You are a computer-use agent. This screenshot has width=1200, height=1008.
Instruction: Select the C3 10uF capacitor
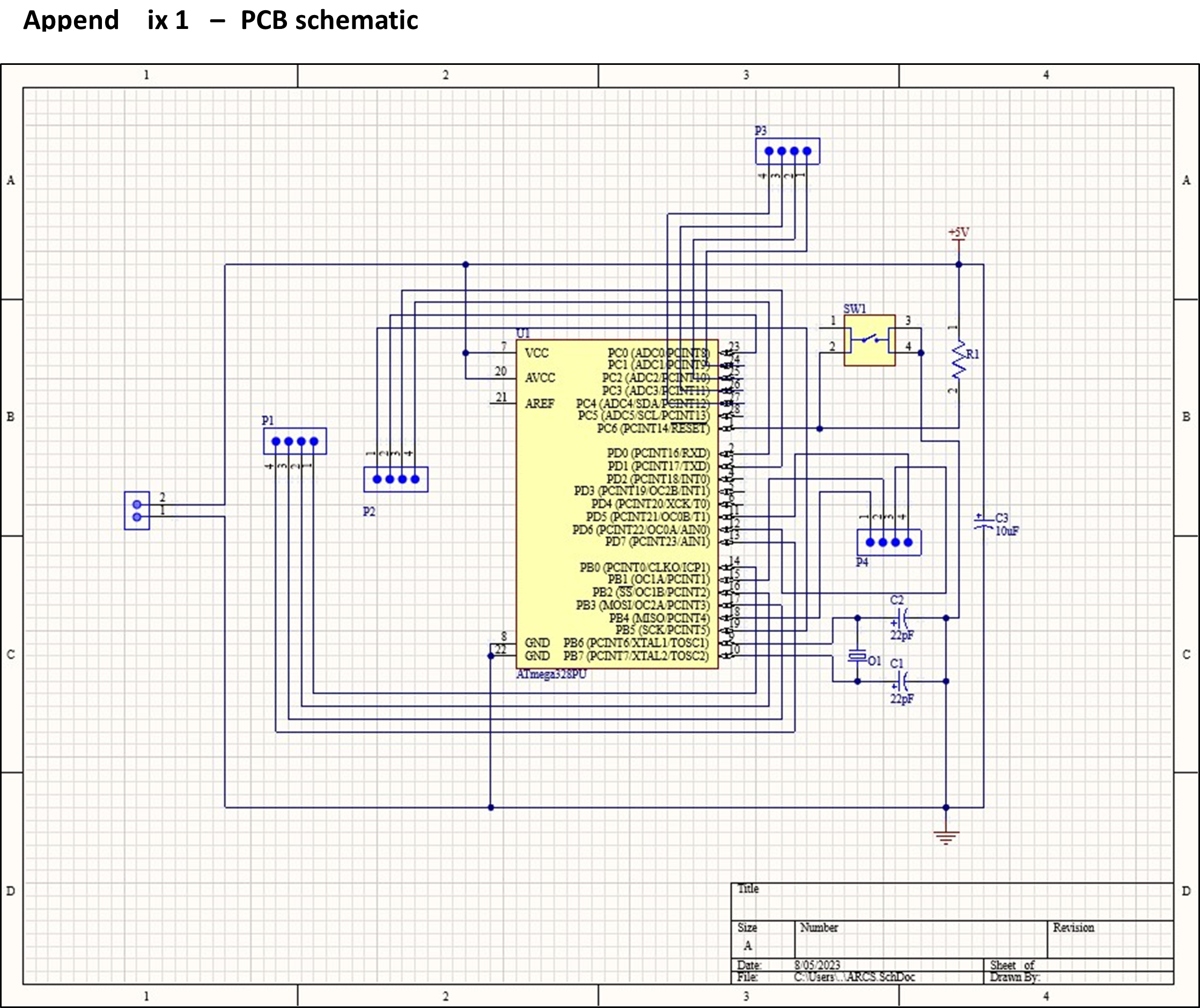[x=983, y=522]
